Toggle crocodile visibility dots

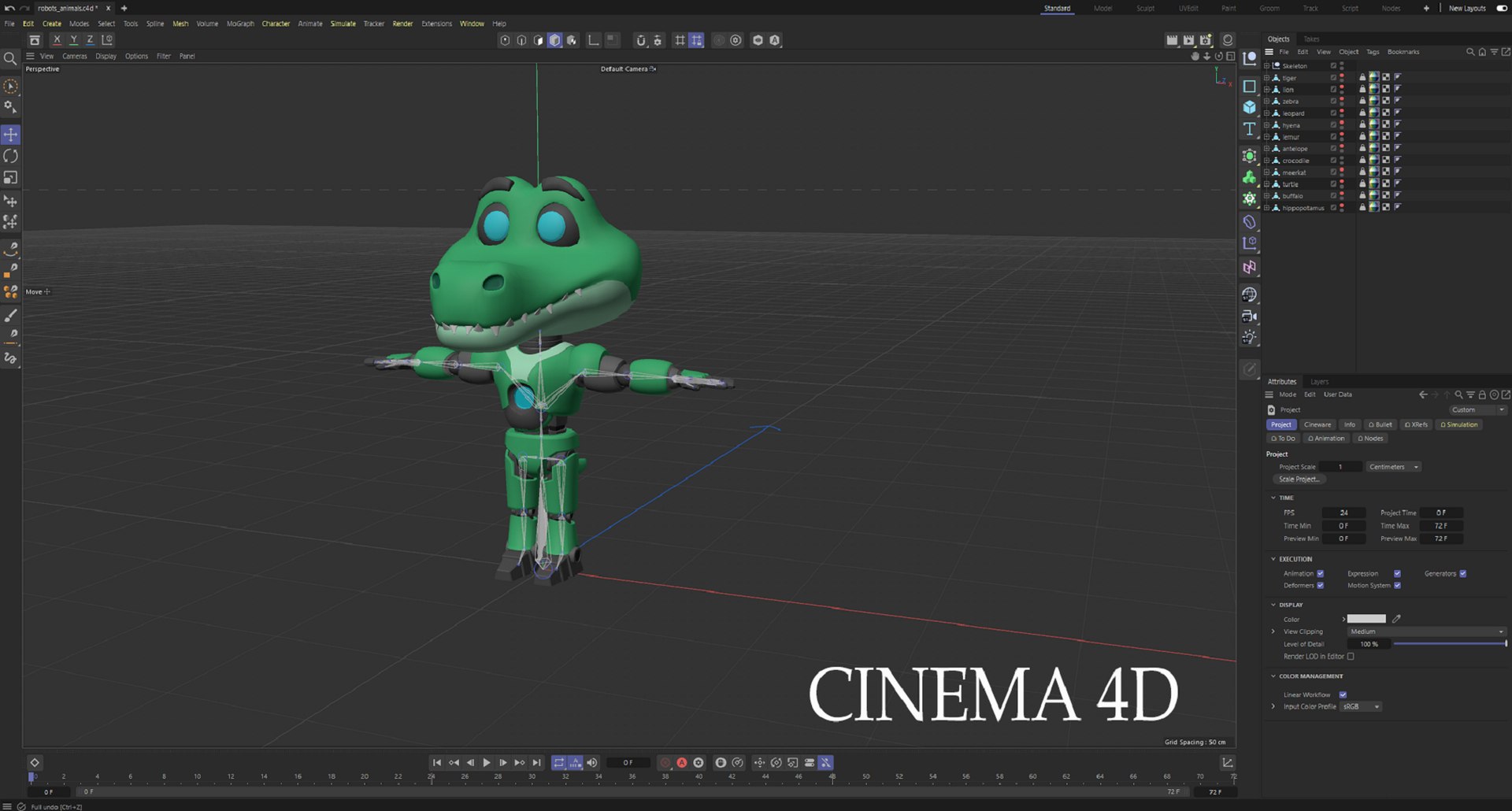1342,160
